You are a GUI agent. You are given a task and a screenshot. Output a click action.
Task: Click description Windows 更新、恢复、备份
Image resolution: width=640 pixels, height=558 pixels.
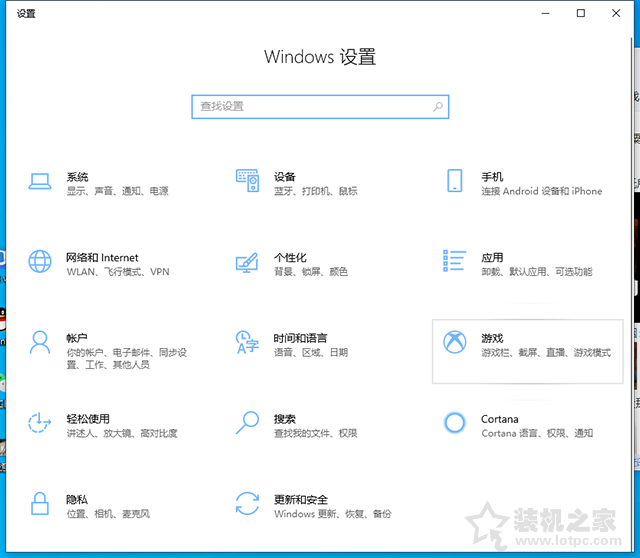[x=333, y=514]
